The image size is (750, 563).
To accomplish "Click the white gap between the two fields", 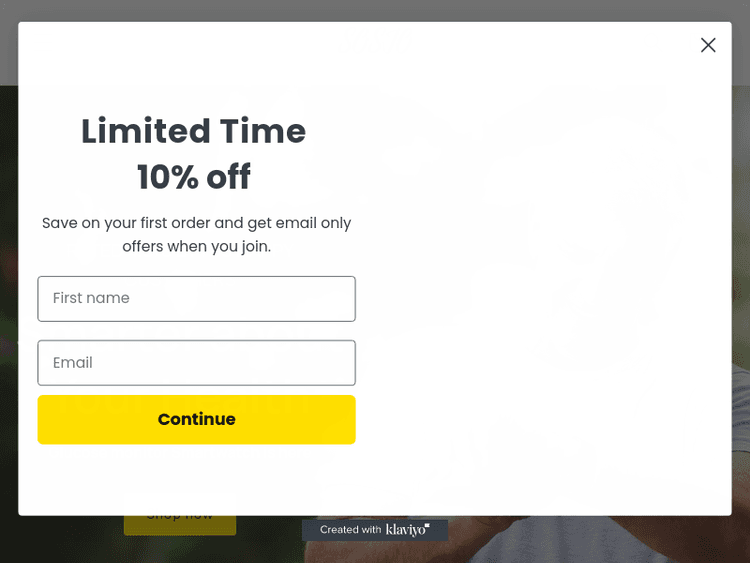I will (x=196, y=331).
